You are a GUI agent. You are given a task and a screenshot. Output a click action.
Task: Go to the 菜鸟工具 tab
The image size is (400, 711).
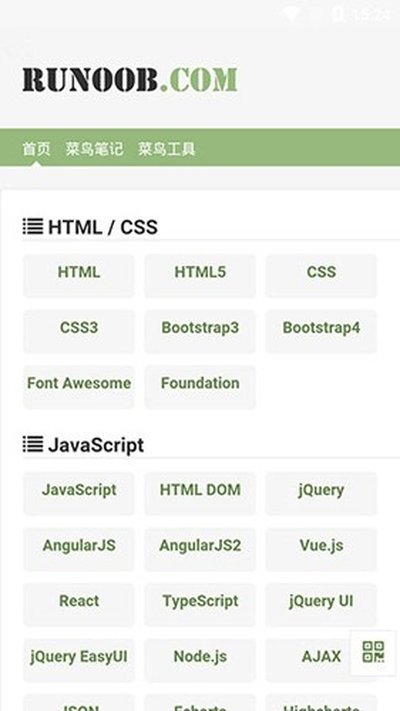[x=166, y=149]
